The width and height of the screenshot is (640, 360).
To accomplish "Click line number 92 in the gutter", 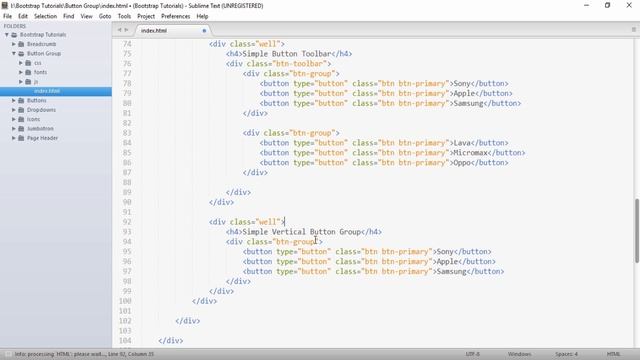I will (x=127, y=222).
